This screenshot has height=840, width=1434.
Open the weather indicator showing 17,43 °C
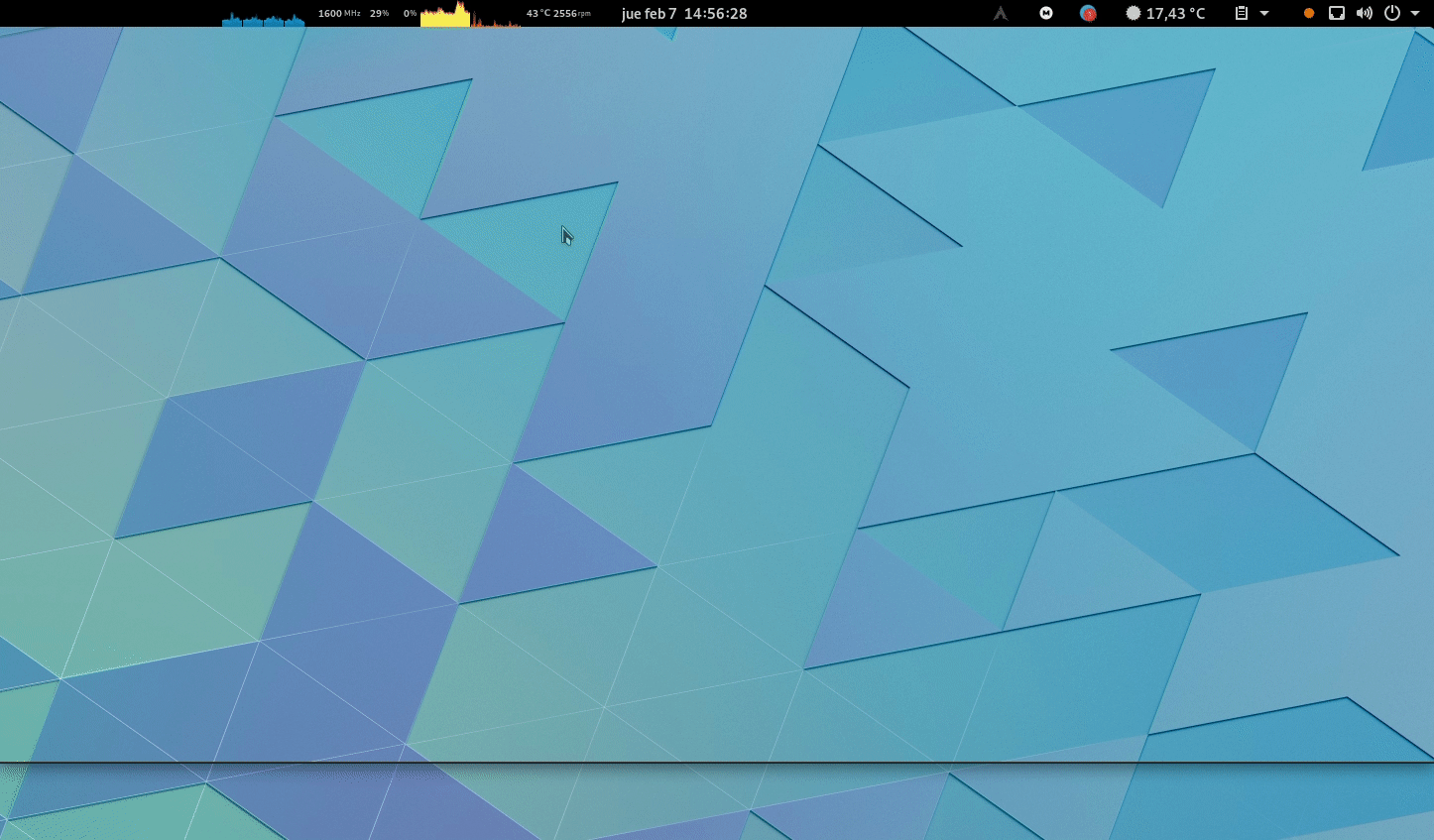click(1166, 14)
